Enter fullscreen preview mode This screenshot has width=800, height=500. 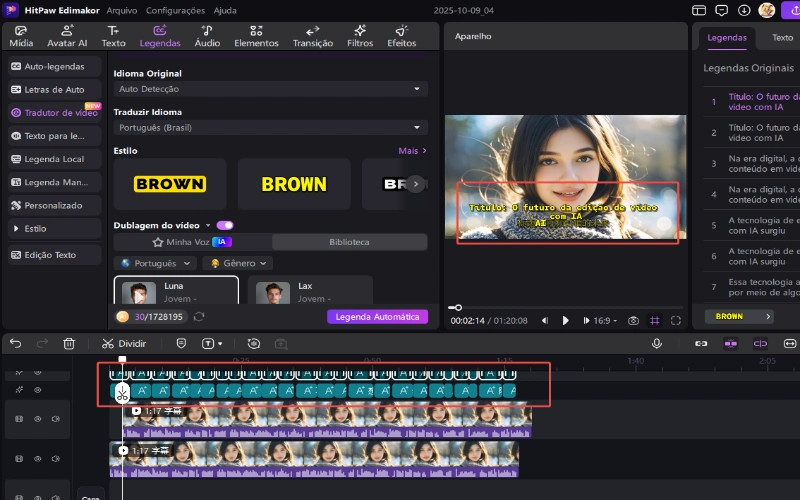(676, 321)
